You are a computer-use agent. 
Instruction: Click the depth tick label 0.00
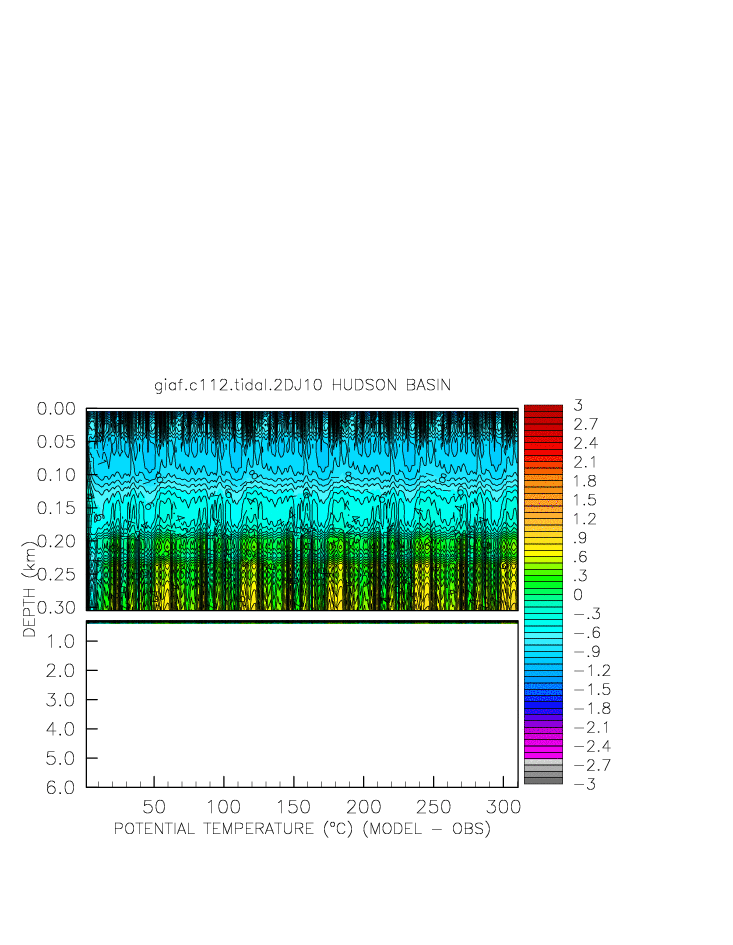coord(56,409)
